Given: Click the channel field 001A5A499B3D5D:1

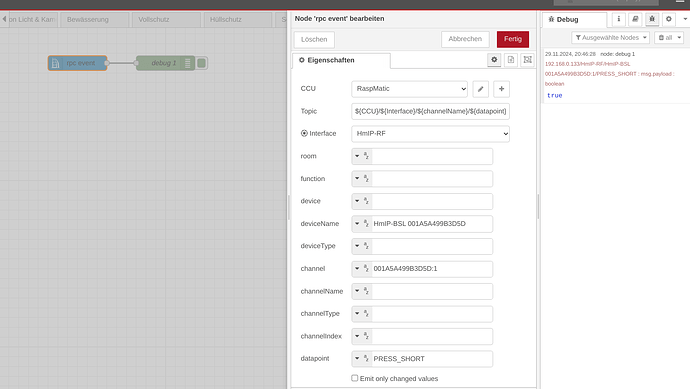Looking at the screenshot, I should click(x=432, y=268).
